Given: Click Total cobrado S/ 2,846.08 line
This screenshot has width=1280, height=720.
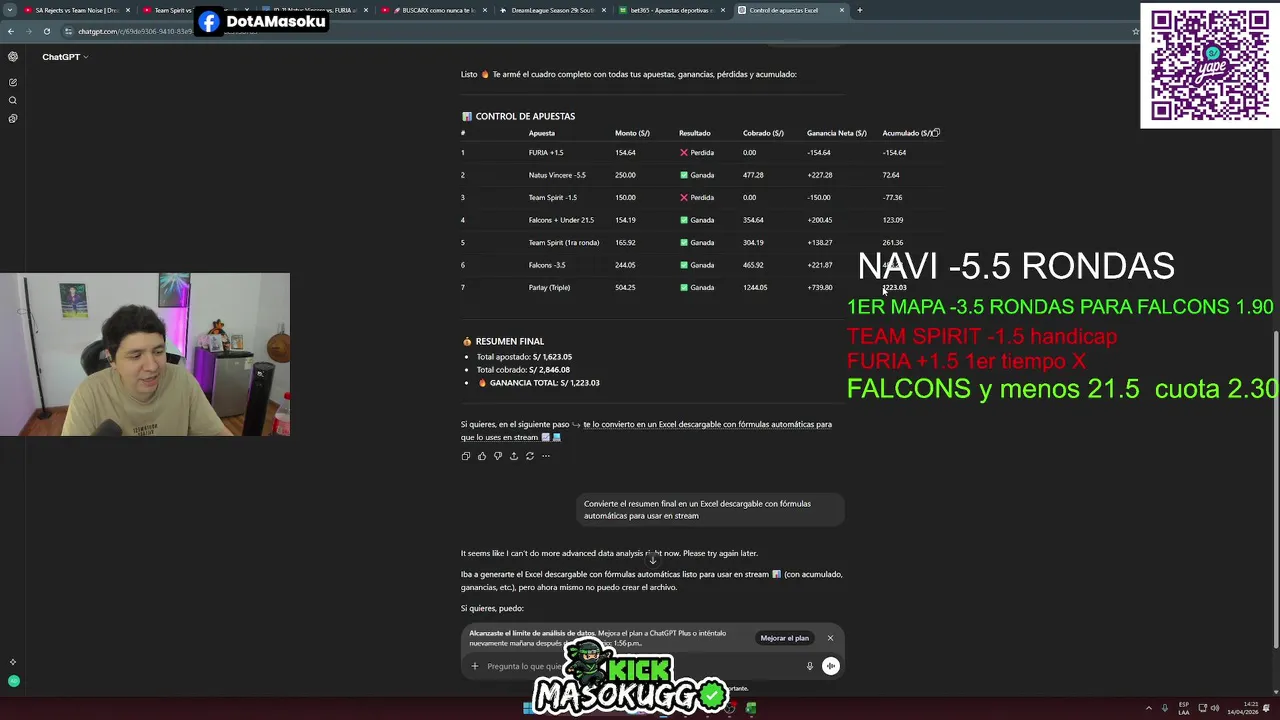Looking at the screenshot, I should (x=523, y=370).
